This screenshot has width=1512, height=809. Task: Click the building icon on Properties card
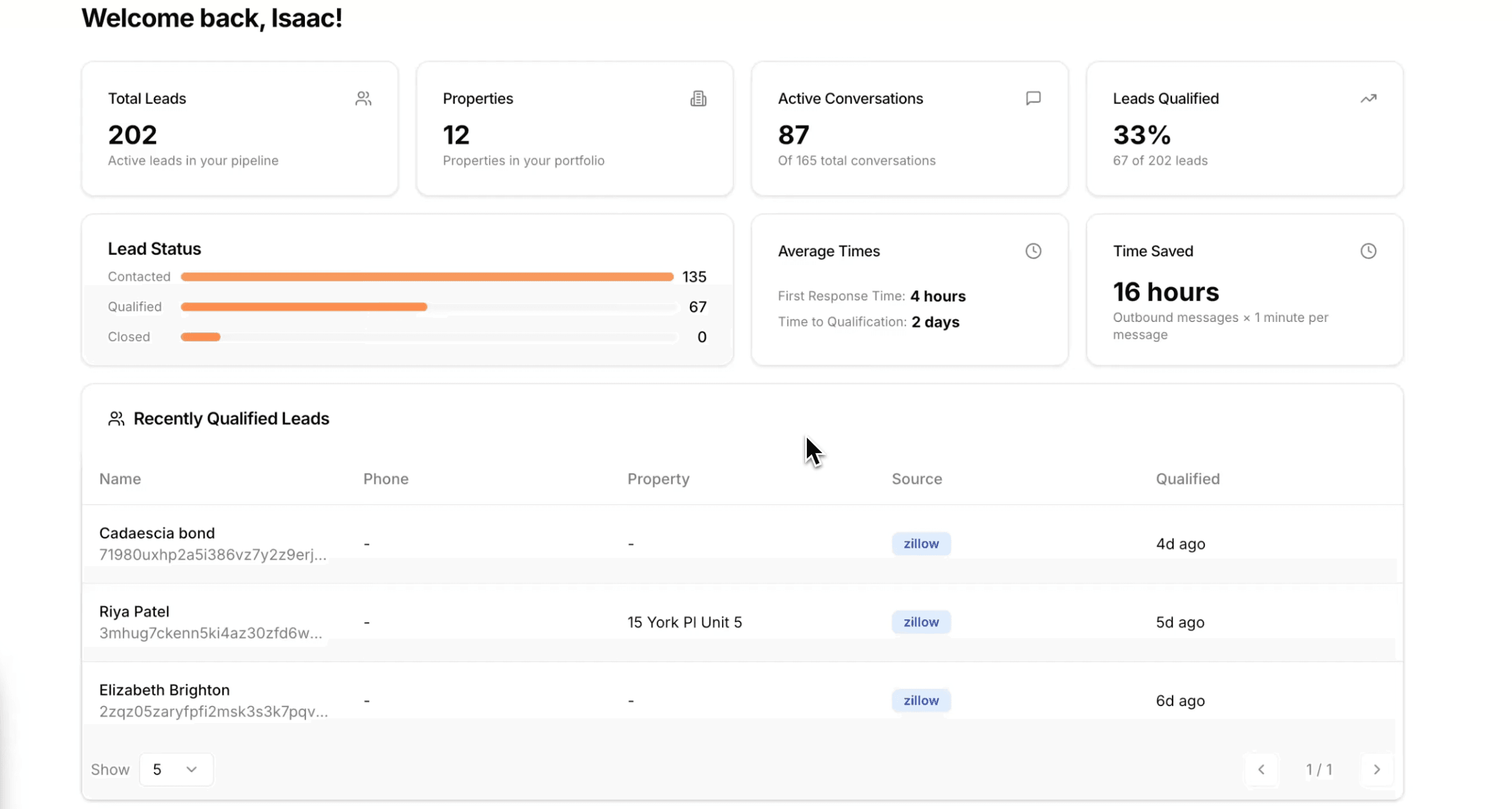point(698,98)
